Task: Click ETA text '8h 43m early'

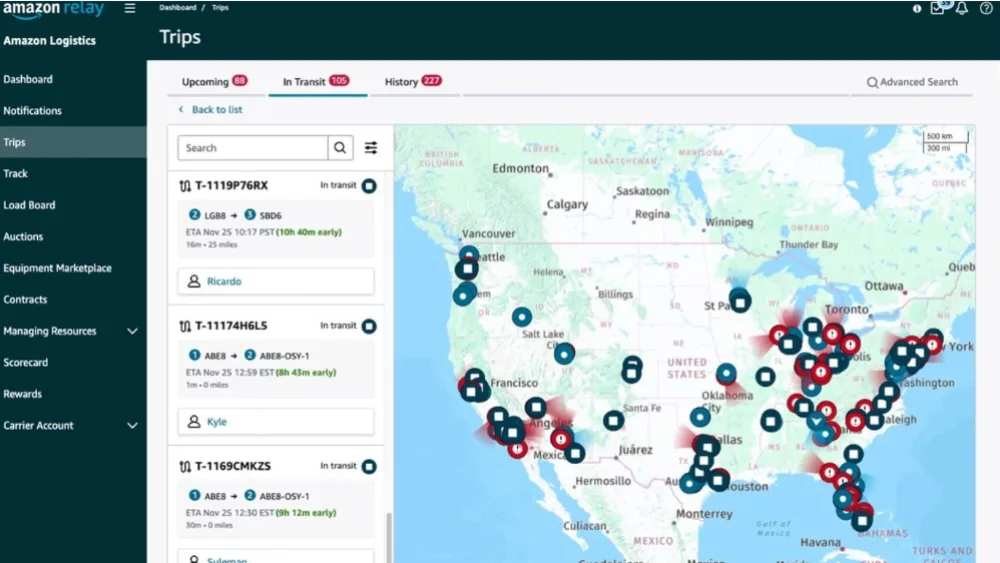Action: point(305,372)
